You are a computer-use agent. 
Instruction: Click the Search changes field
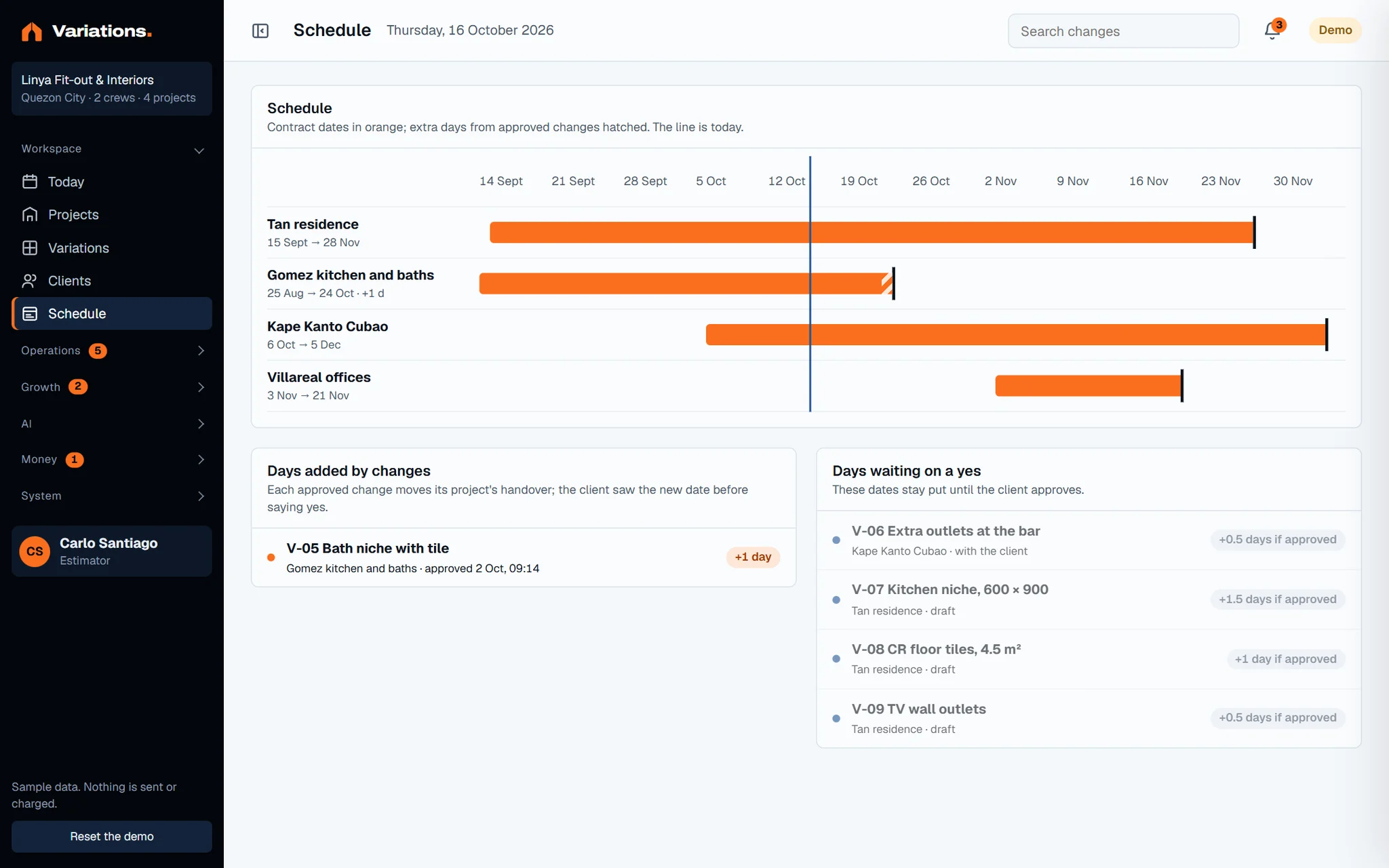click(x=1123, y=31)
